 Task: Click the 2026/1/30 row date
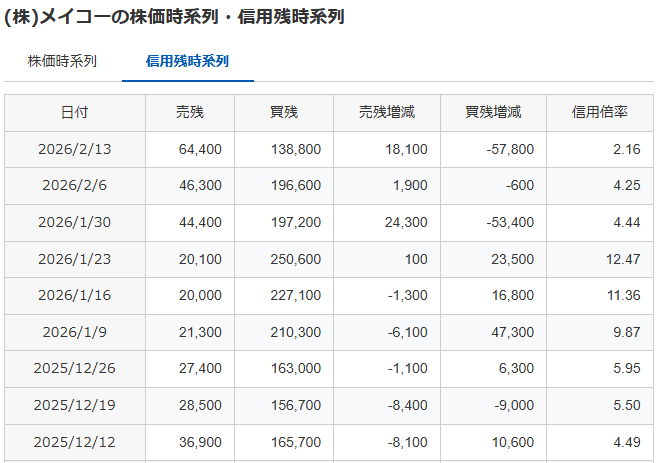75,222
